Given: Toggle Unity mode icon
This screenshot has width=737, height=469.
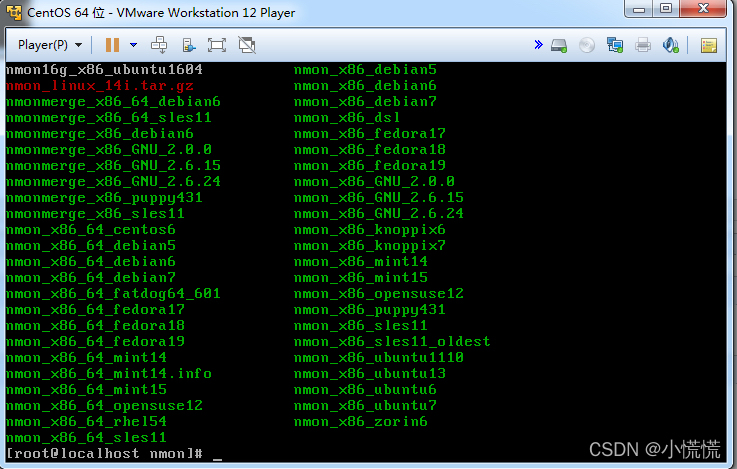Looking at the screenshot, I should tap(247, 45).
